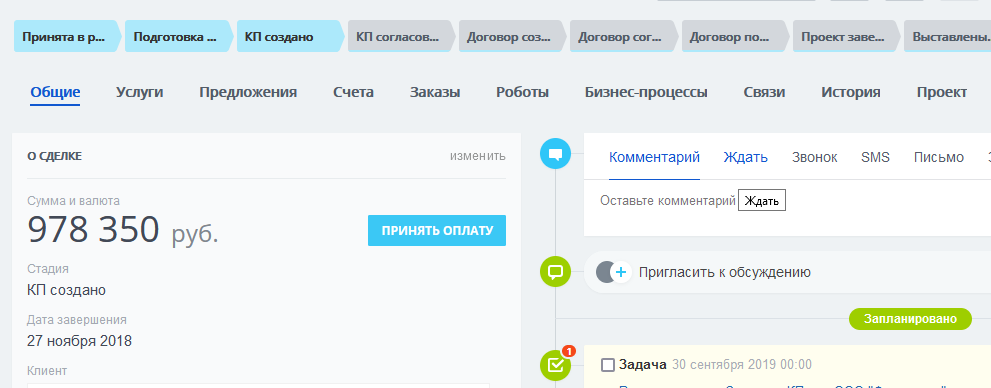Move deal to Проект заве... stage
The height and width of the screenshot is (388, 991).
coord(847,37)
